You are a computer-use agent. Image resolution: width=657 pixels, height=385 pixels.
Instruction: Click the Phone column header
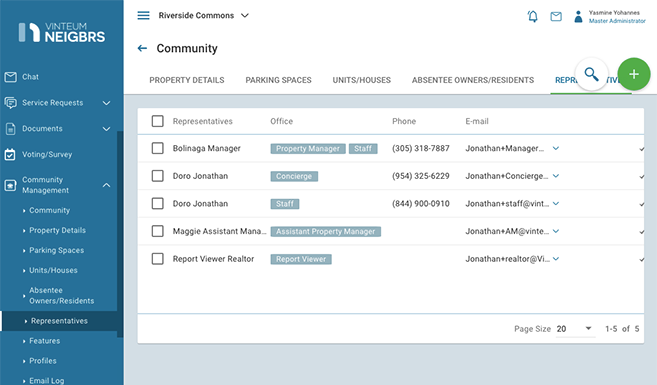(404, 121)
